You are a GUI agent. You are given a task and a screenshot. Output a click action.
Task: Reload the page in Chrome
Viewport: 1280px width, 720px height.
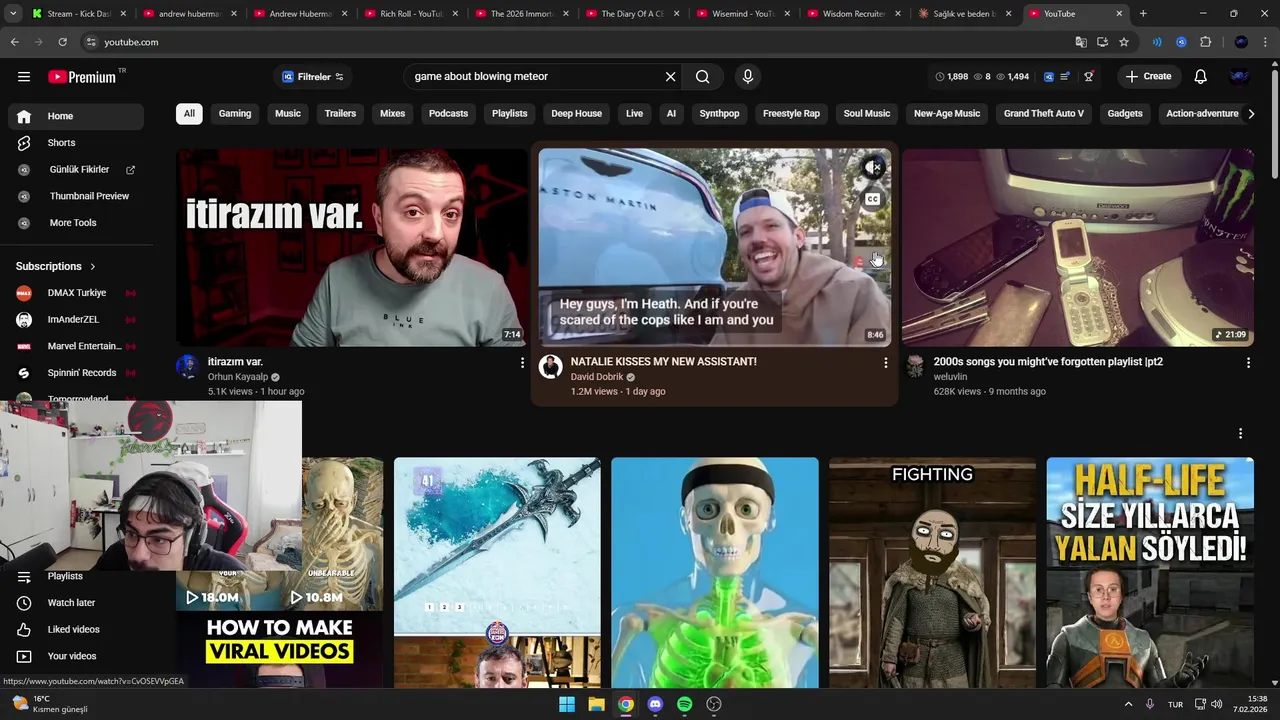tap(62, 42)
